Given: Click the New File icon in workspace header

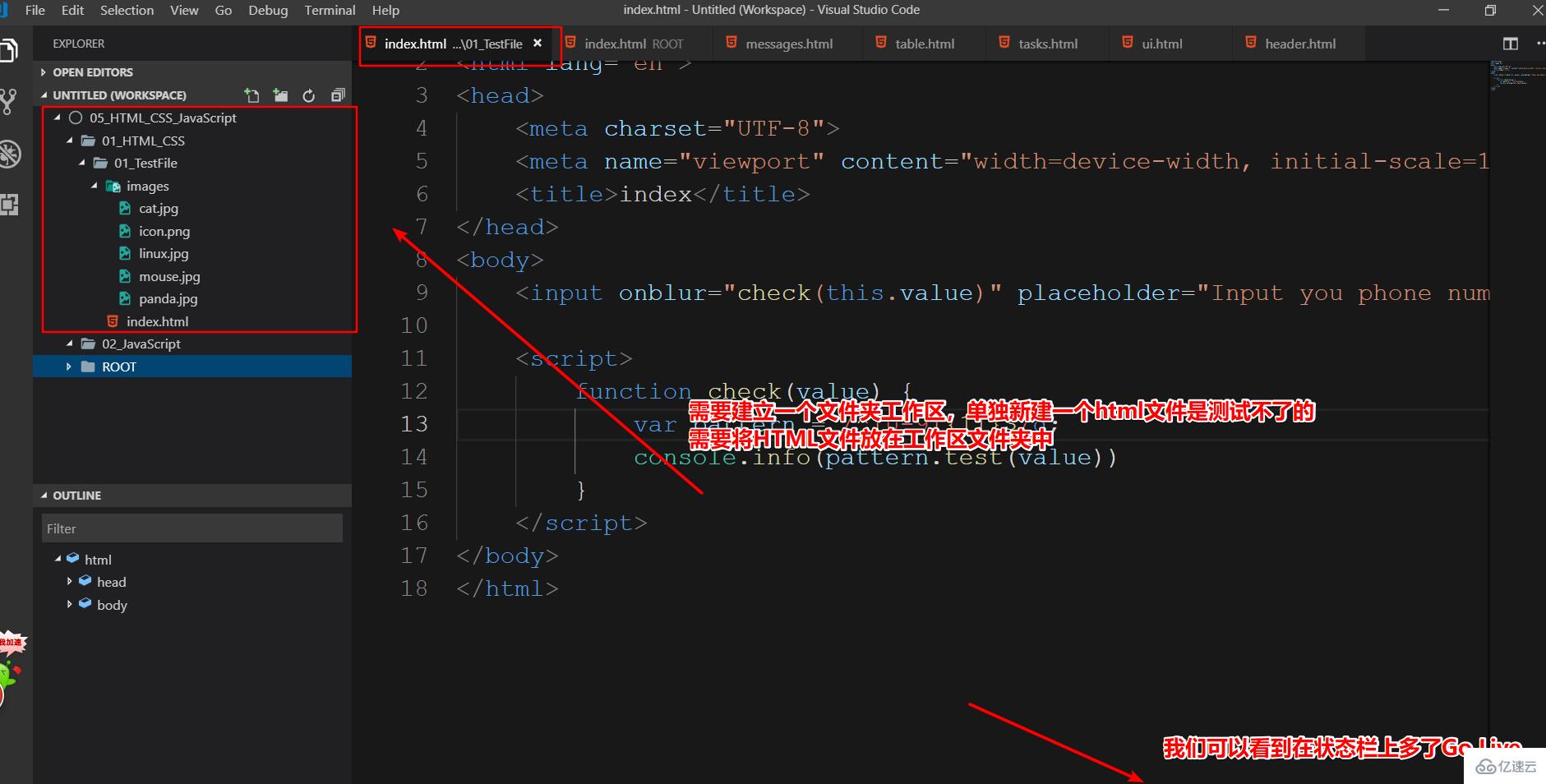Looking at the screenshot, I should pos(252,95).
